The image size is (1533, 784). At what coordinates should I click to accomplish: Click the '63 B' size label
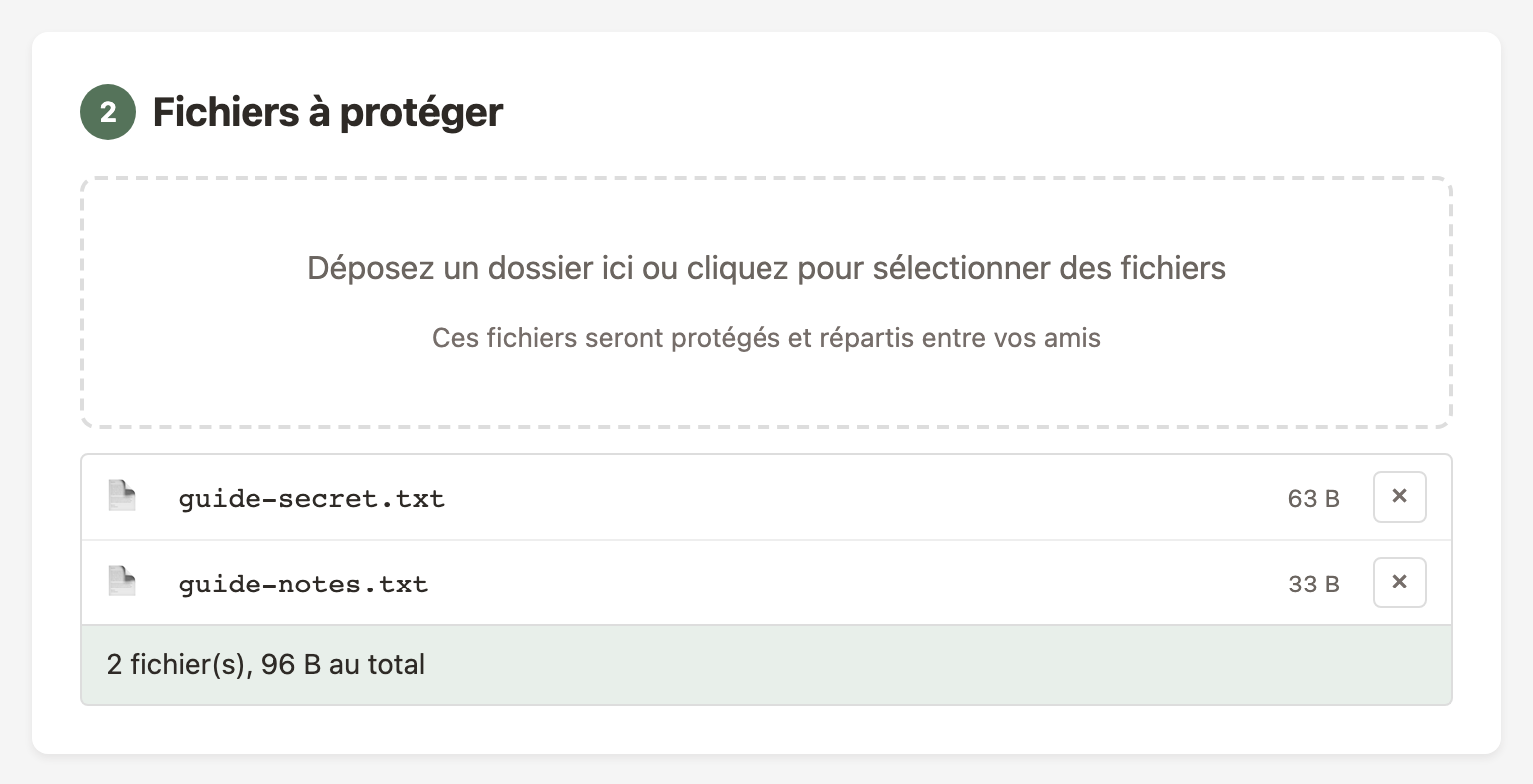[1313, 498]
